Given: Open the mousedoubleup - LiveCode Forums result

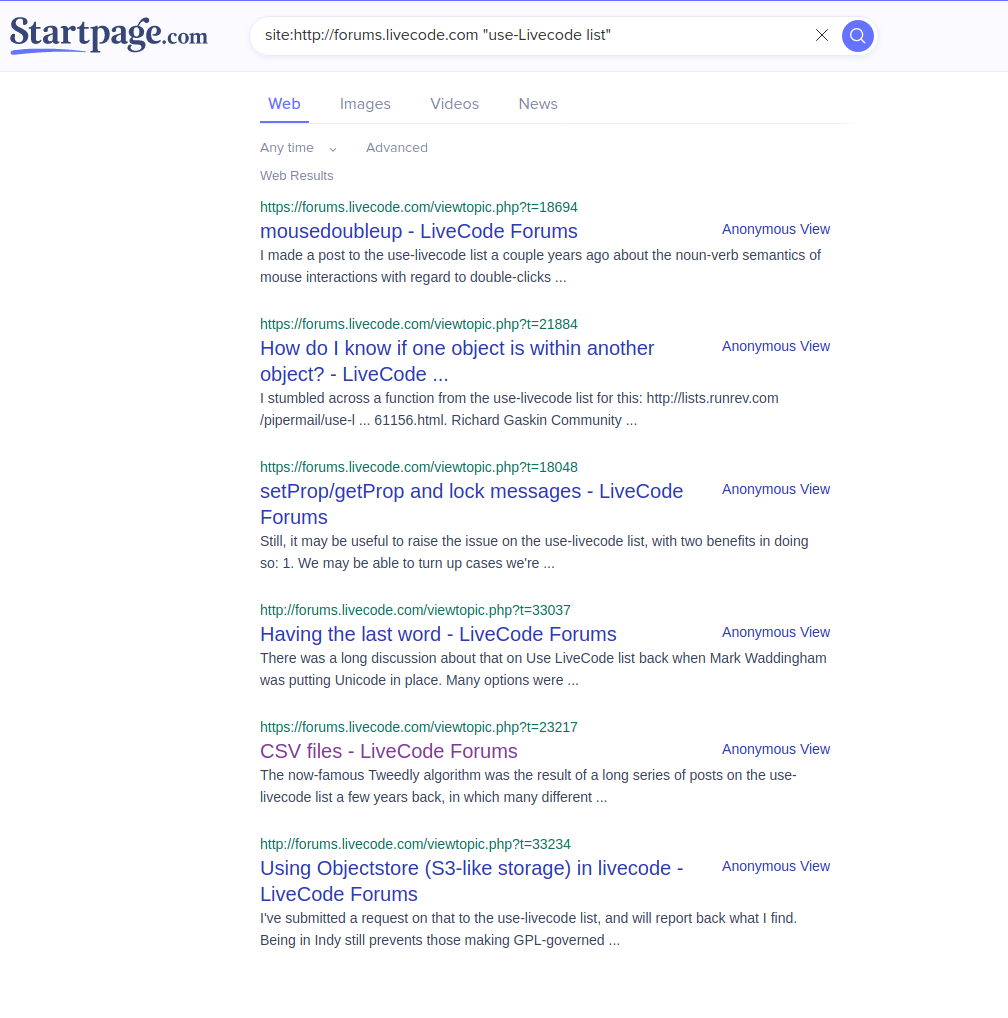Looking at the screenshot, I should (419, 231).
